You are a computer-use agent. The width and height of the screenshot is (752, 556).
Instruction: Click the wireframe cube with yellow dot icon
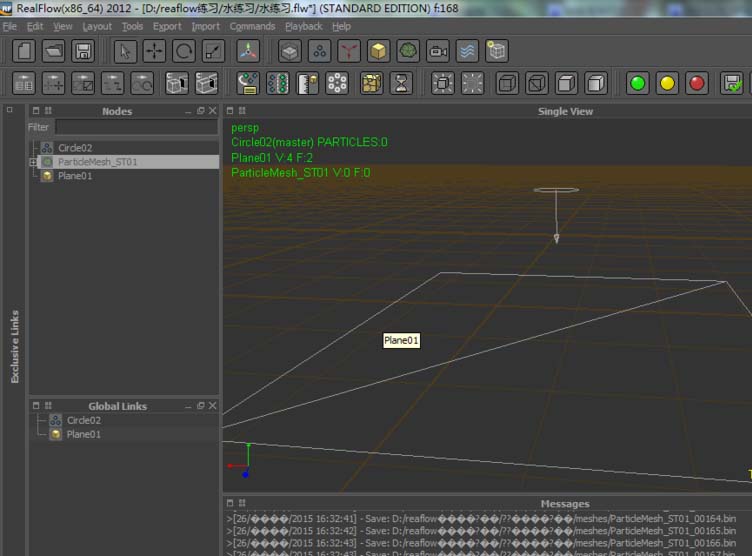[496, 51]
